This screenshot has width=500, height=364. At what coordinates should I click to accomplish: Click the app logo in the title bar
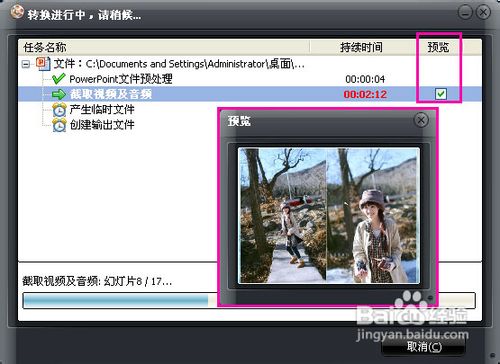click(x=17, y=12)
